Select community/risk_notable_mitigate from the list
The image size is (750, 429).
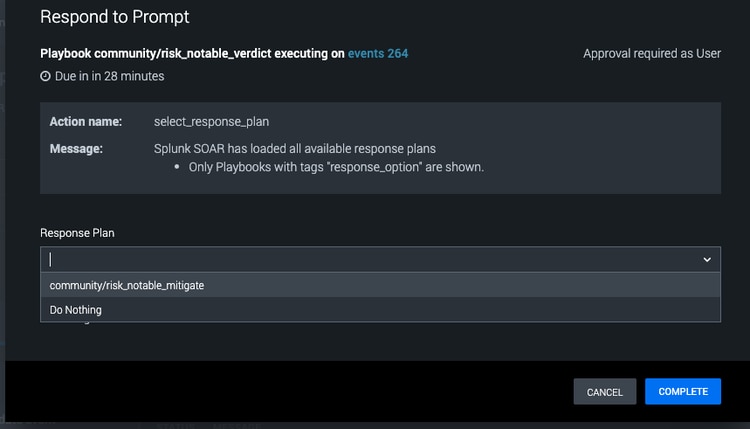pyautogui.click(x=126, y=285)
